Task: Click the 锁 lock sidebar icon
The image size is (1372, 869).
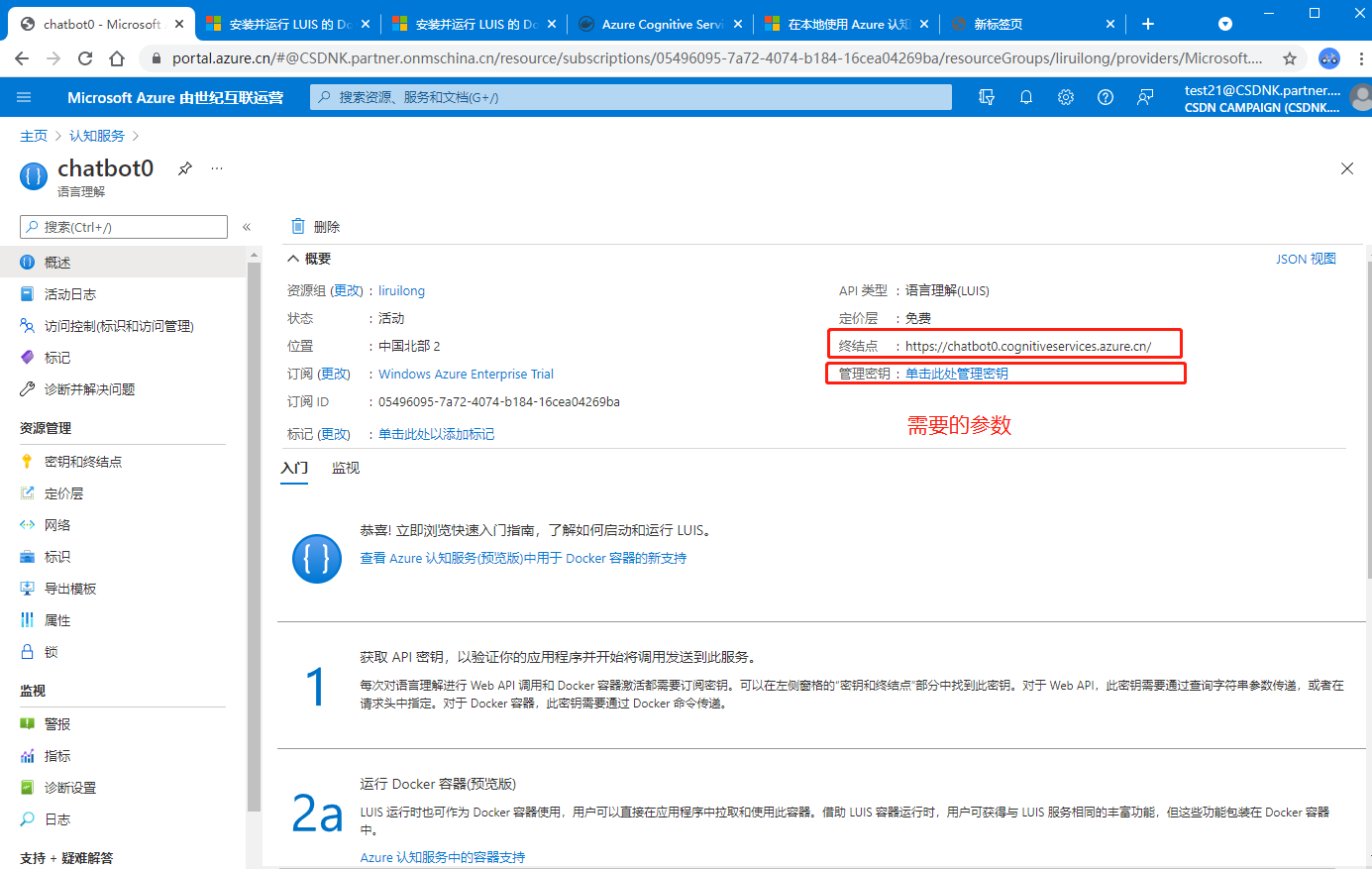Action: [x=28, y=652]
